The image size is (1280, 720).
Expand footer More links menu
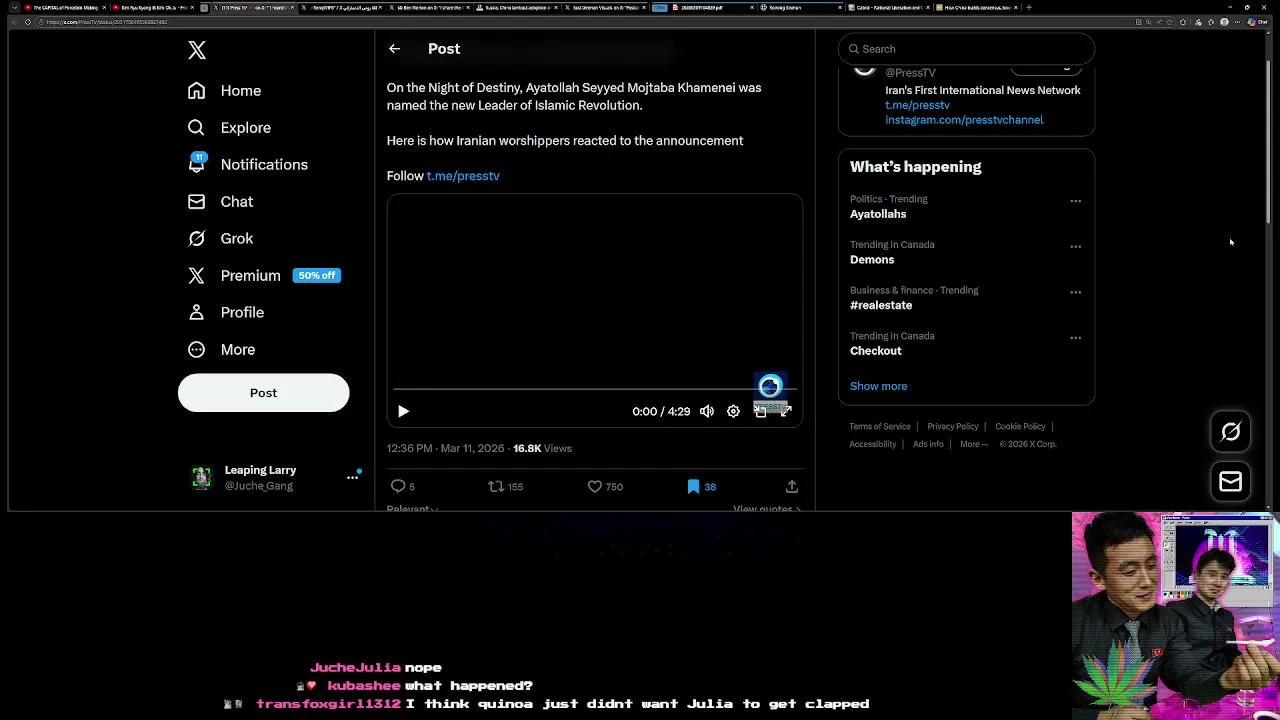[974, 444]
